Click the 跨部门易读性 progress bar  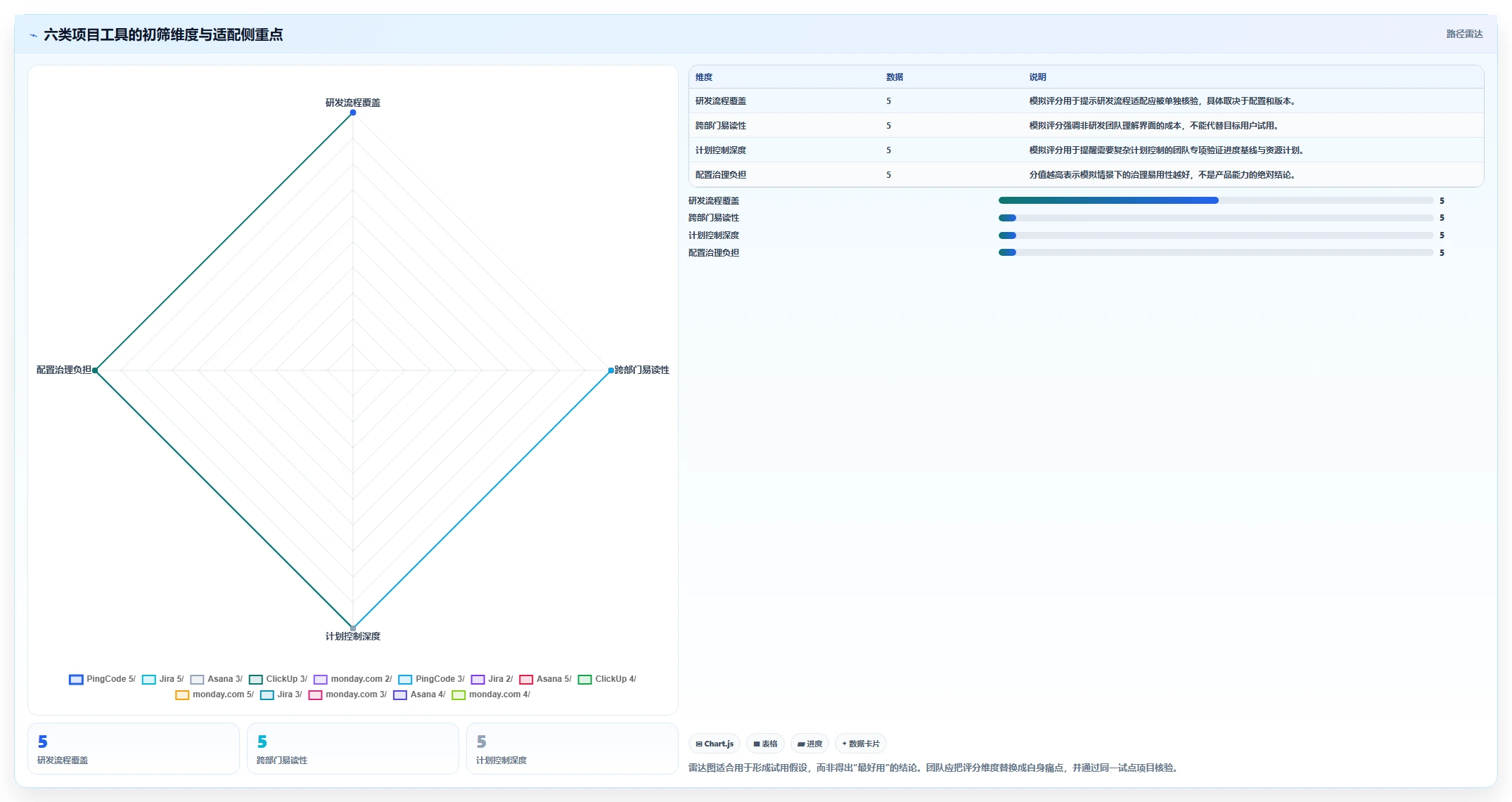point(1215,218)
